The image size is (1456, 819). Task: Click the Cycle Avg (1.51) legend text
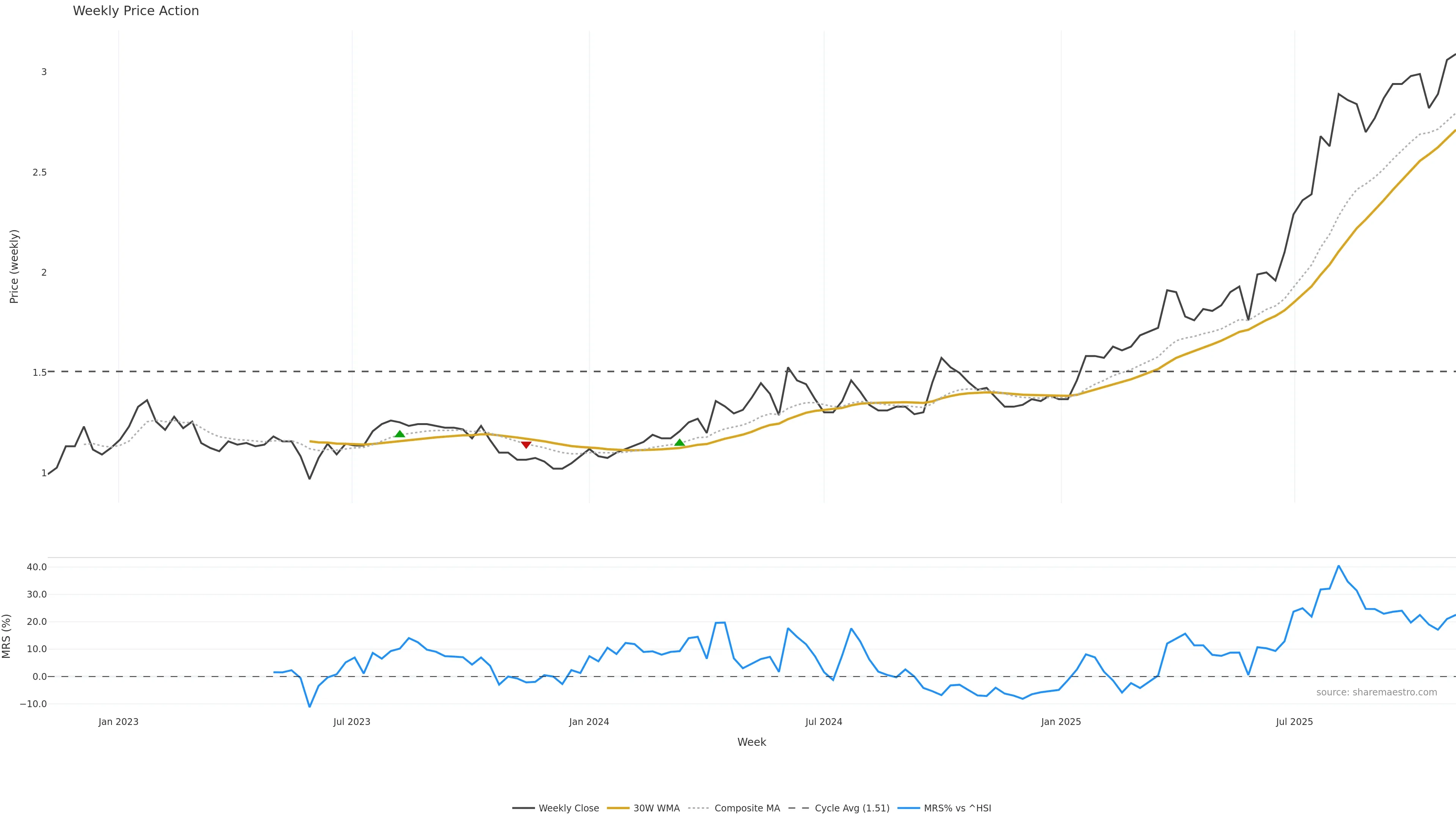point(852,808)
